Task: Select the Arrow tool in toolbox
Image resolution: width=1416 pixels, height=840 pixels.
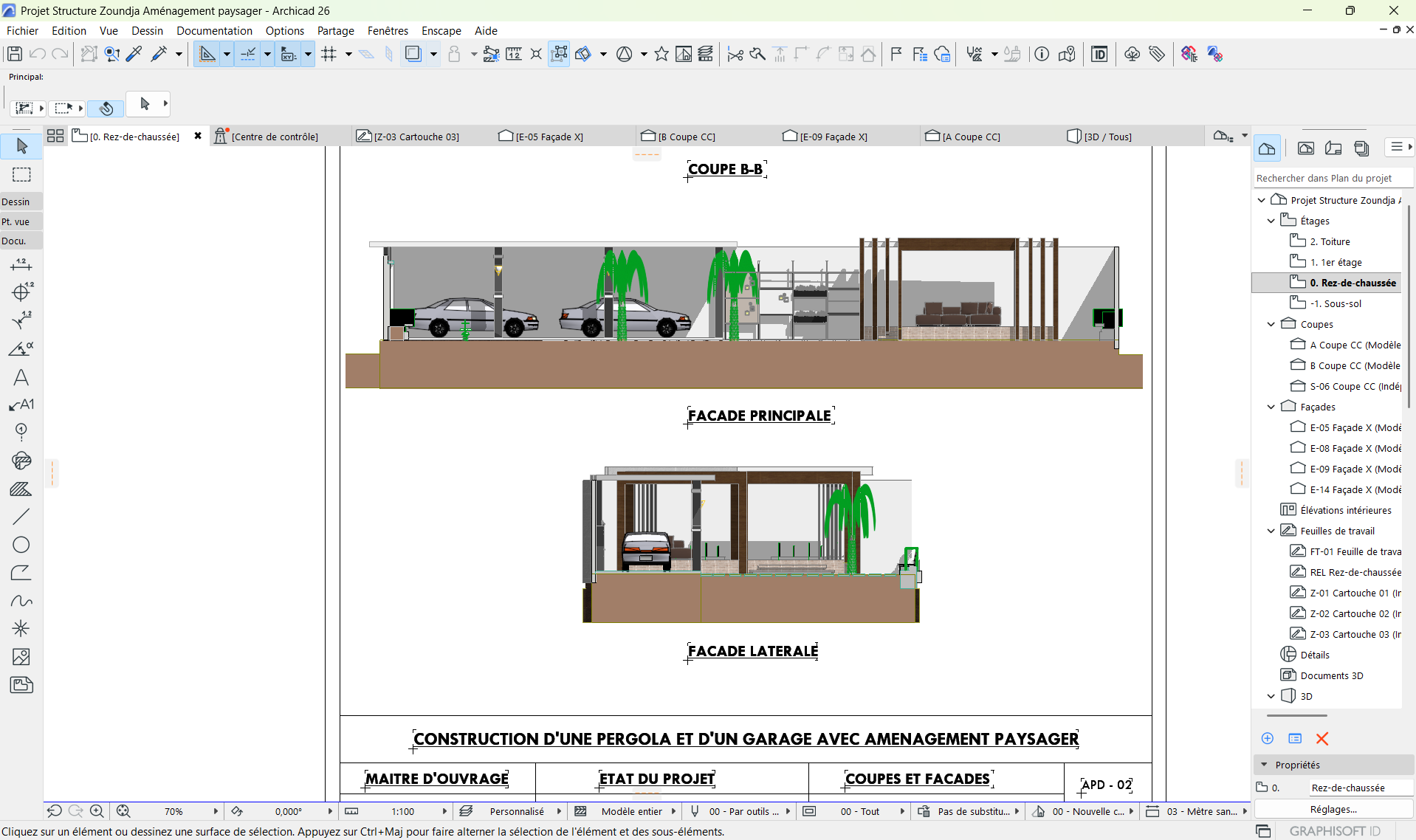Action: click(x=21, y=146)
